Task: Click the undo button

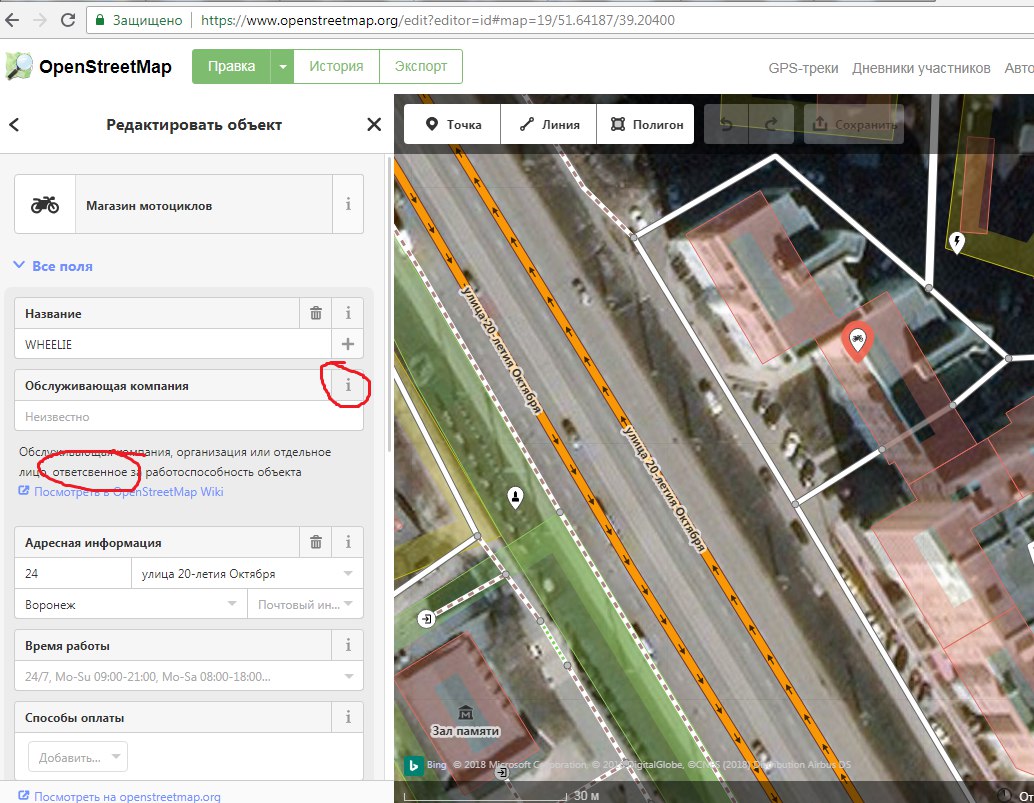Action: [x=726, y=124]
